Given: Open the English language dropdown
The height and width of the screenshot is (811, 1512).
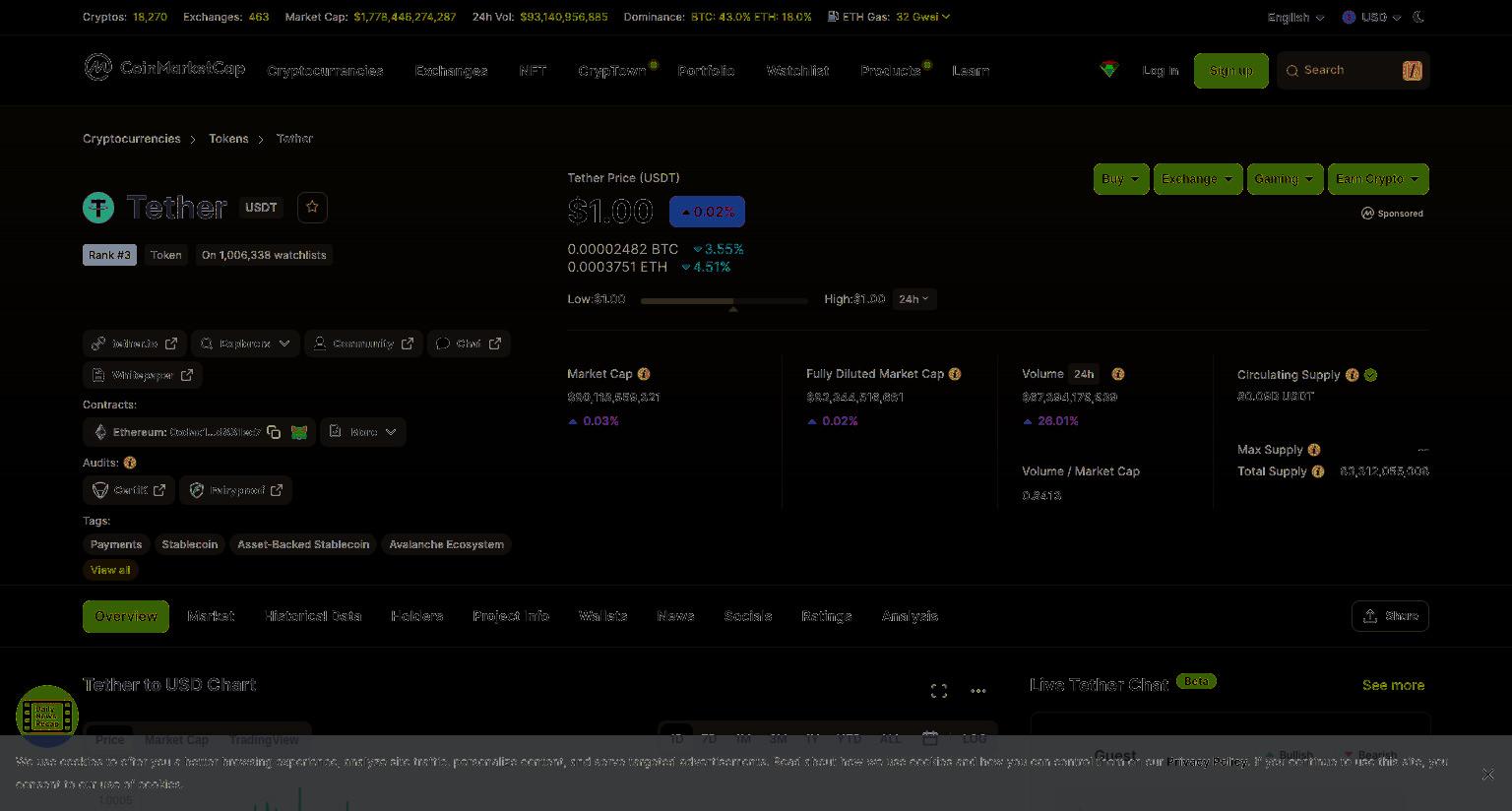Looking at the screenshot, I should 1295,17.
